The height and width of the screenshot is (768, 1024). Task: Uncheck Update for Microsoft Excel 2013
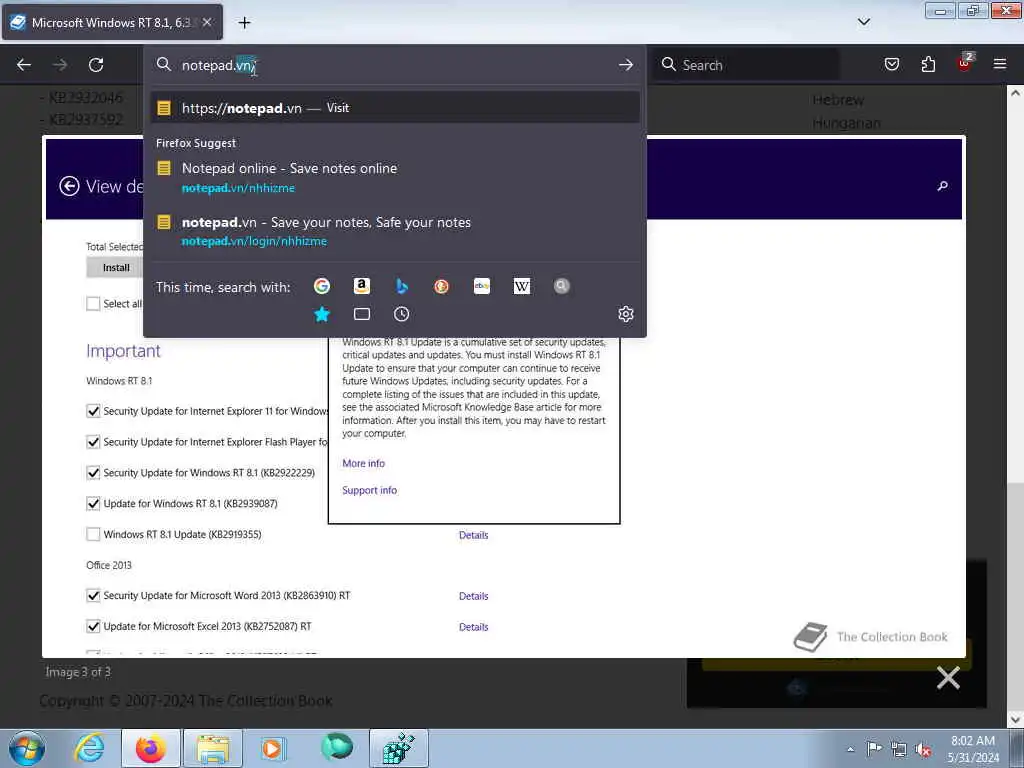[93, 626]
